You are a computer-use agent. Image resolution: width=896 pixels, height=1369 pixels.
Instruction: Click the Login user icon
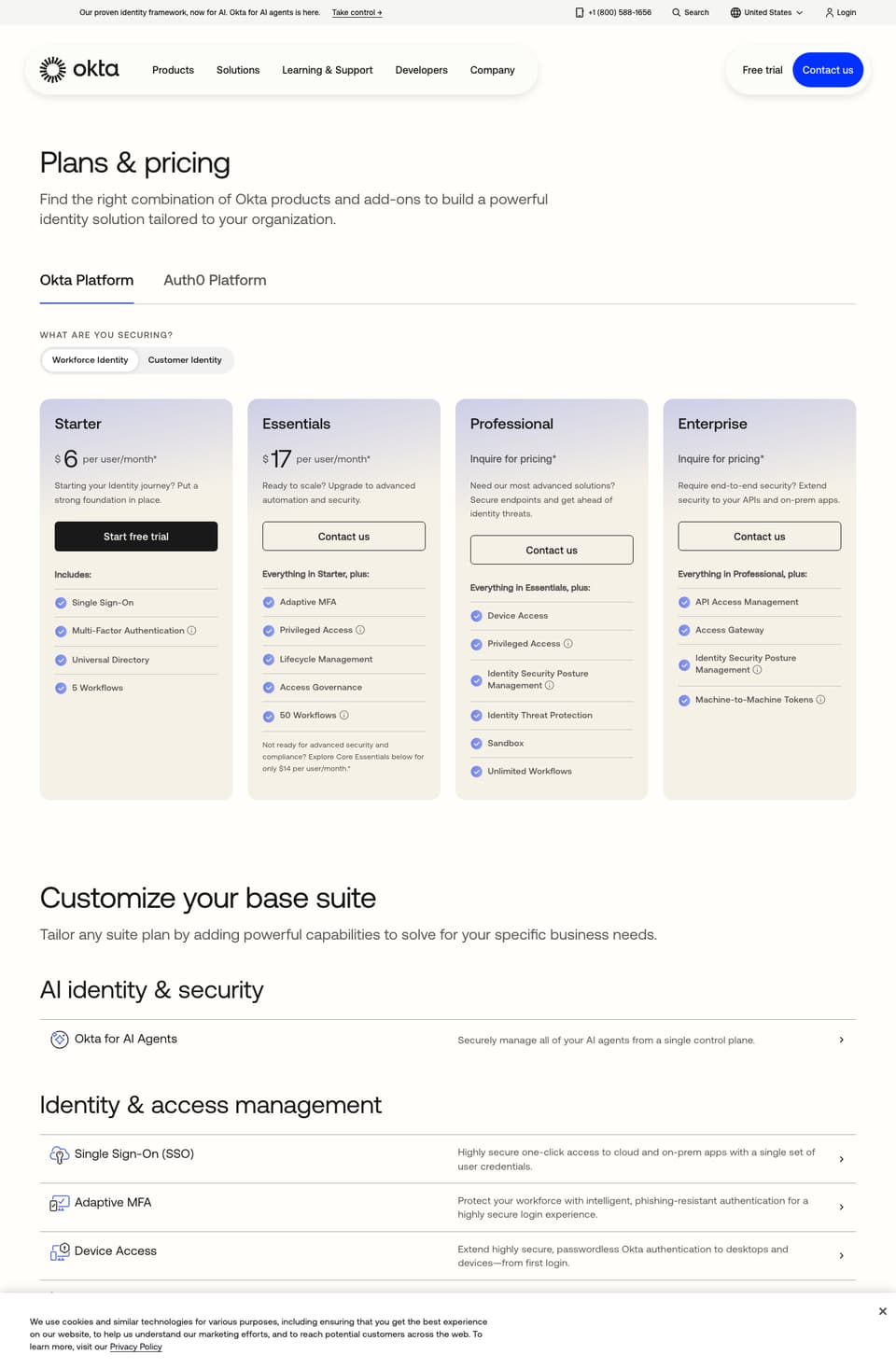pos(829,13)
